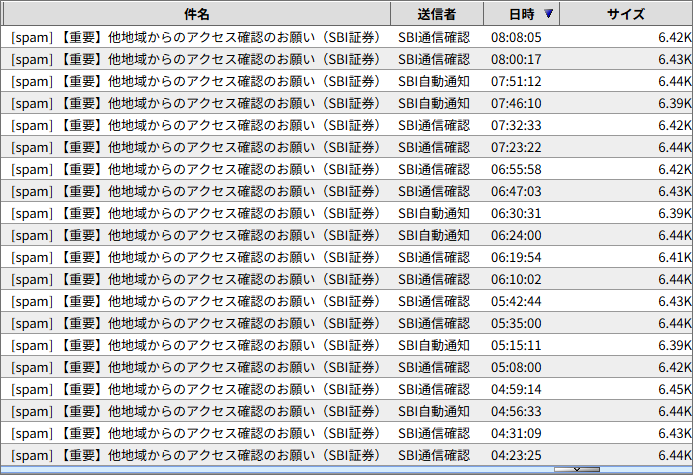Image resolution: width=693 pixels, height=475 pixels.
Task: Open the email received at 05:15:11
Action: click(346, 346)
